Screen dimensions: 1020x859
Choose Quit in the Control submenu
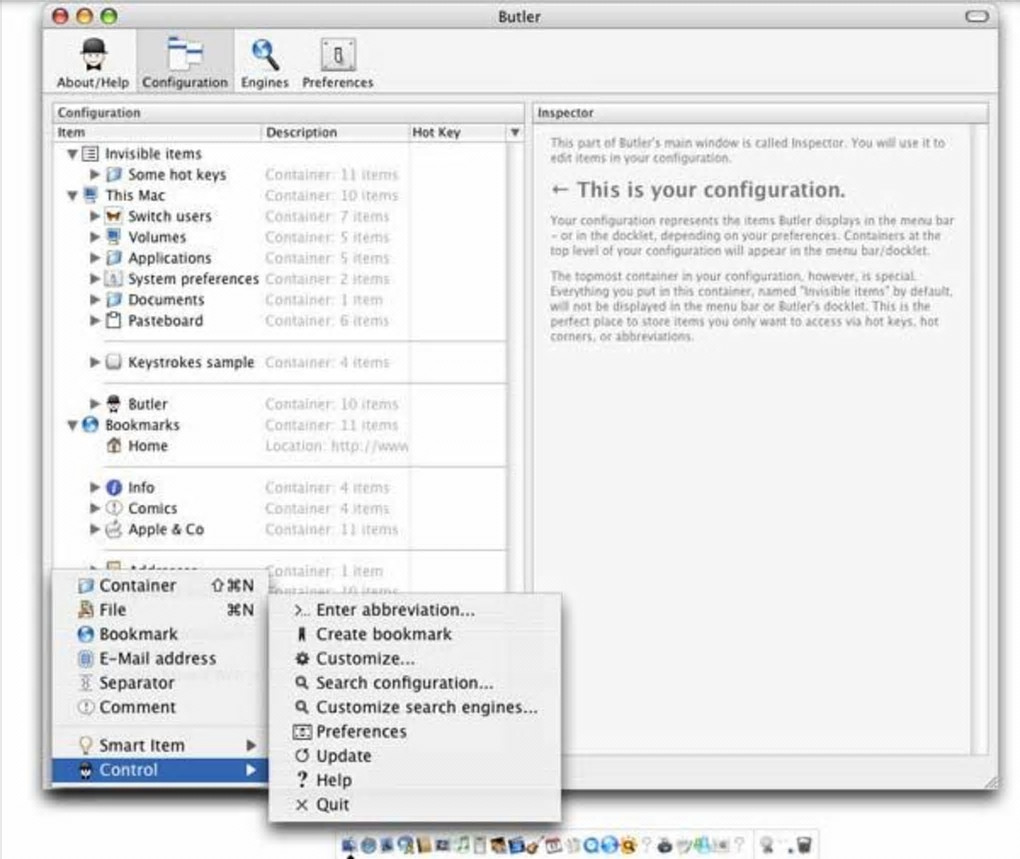[414, 804]
